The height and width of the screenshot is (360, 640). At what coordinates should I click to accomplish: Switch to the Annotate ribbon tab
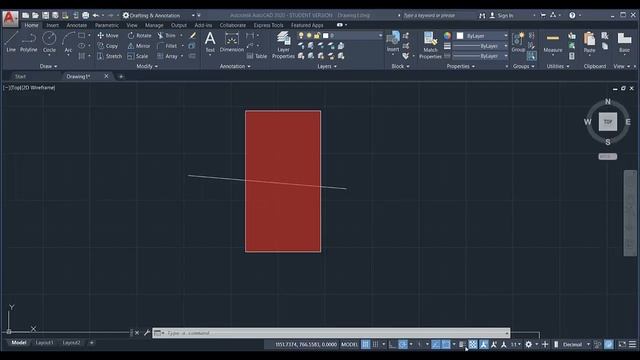(x=77, y=25)
